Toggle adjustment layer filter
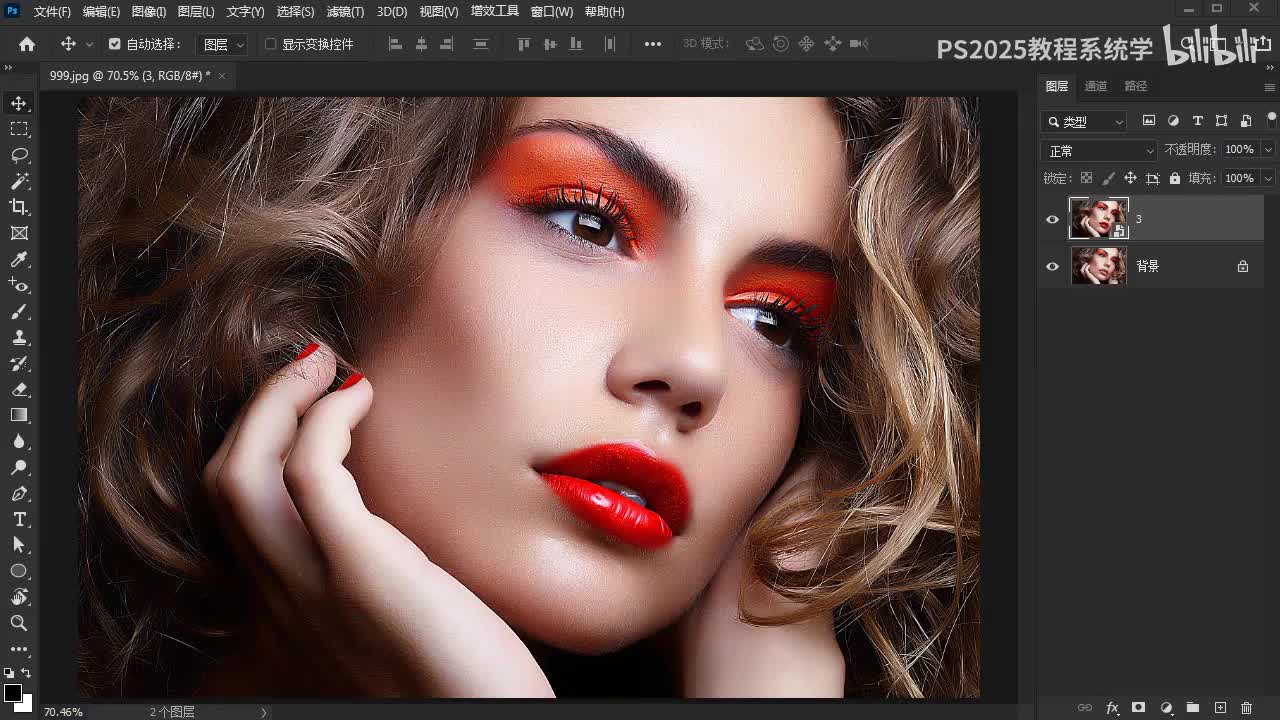This screenshot has width=1280, height=720. (1173, 121)
